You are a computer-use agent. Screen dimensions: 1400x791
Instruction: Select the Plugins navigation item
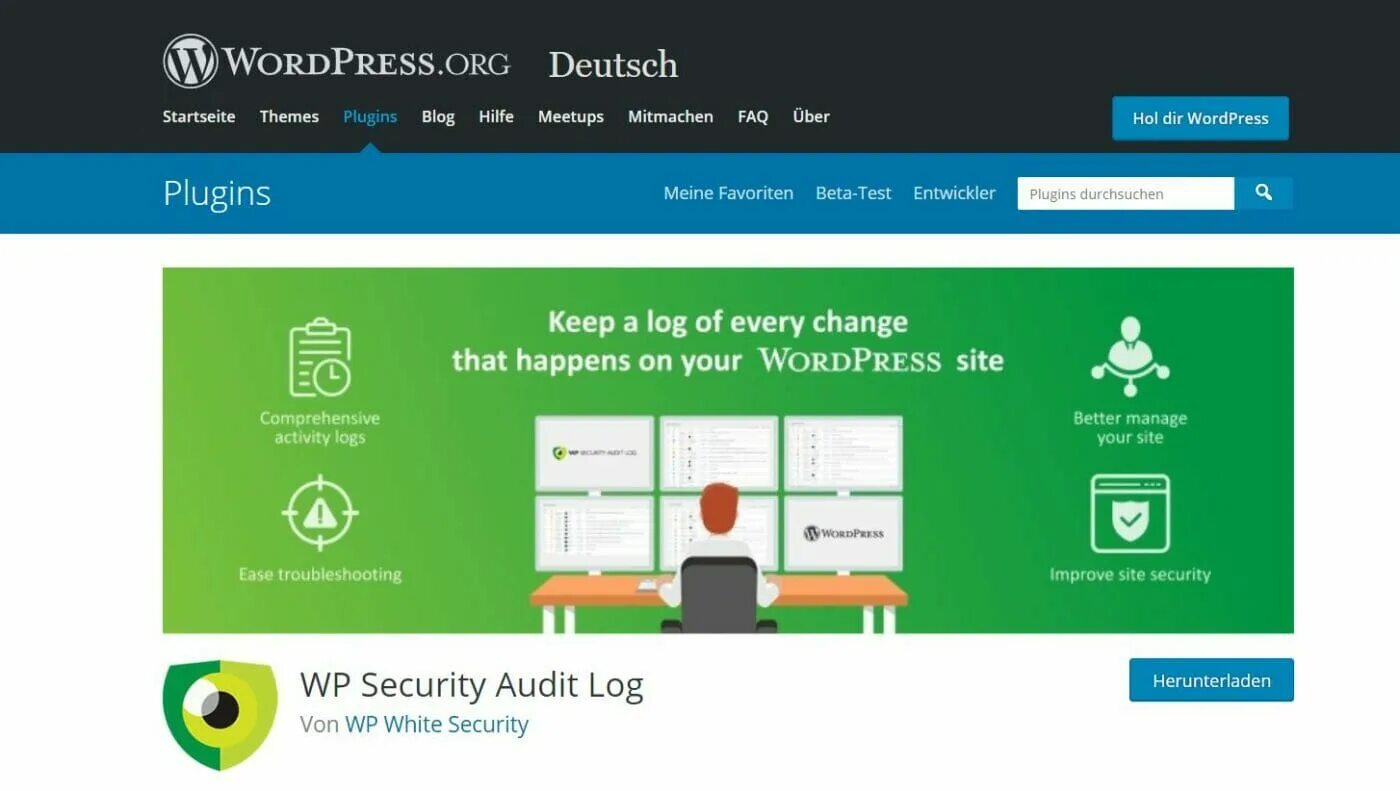(x=370, y=117)
